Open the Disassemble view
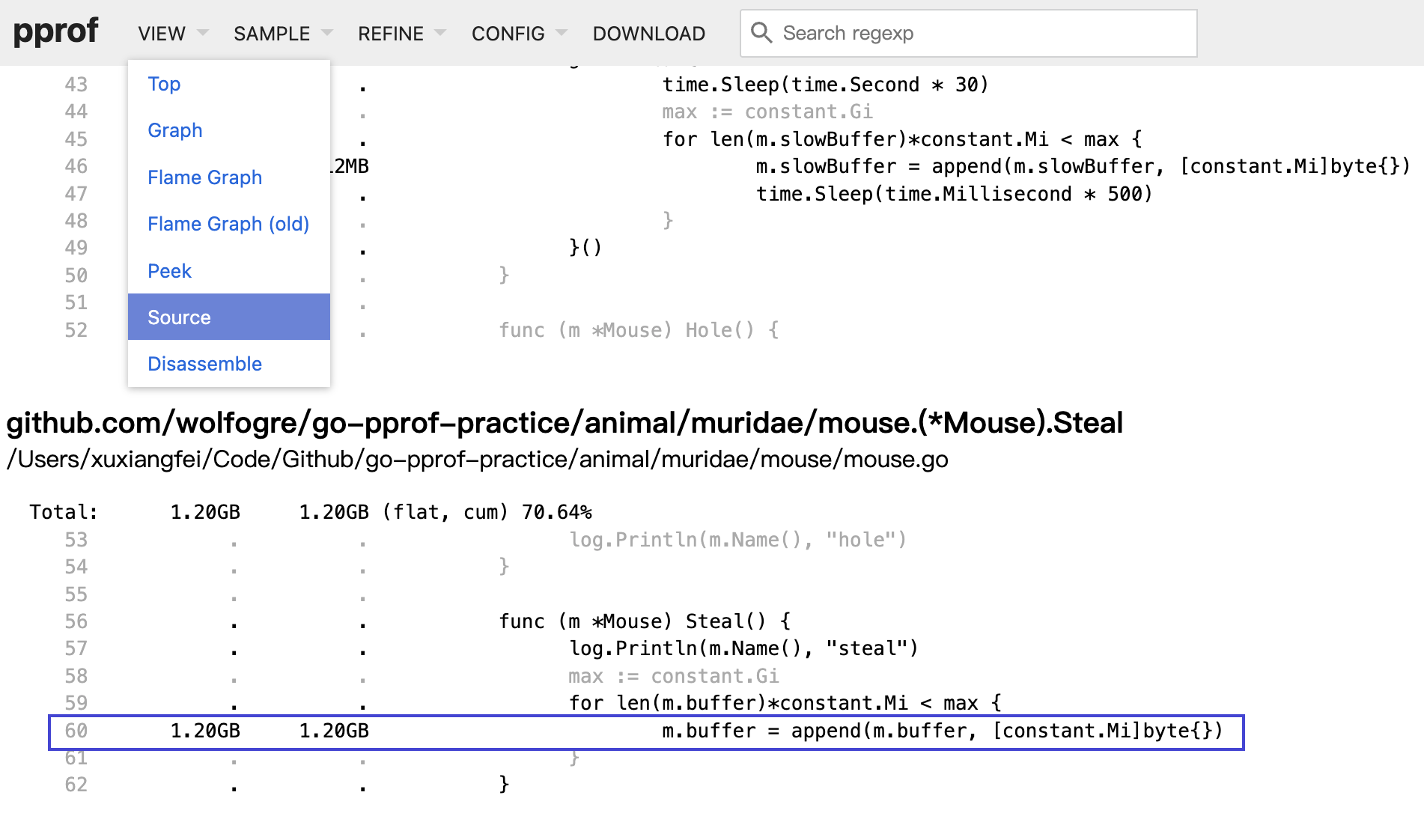Viewport: 1424px width, 840px height. pyautogui.click(x=204, y=364)
